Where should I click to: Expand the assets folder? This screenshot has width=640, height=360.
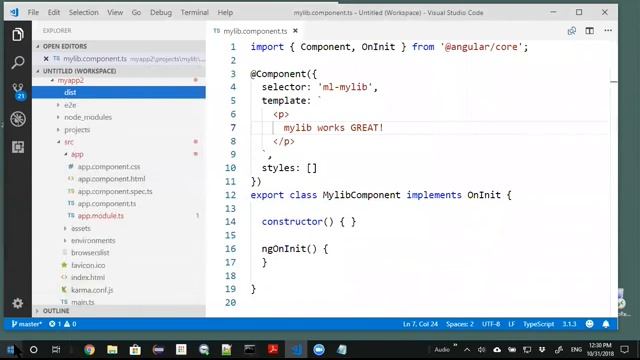[65, 229]
